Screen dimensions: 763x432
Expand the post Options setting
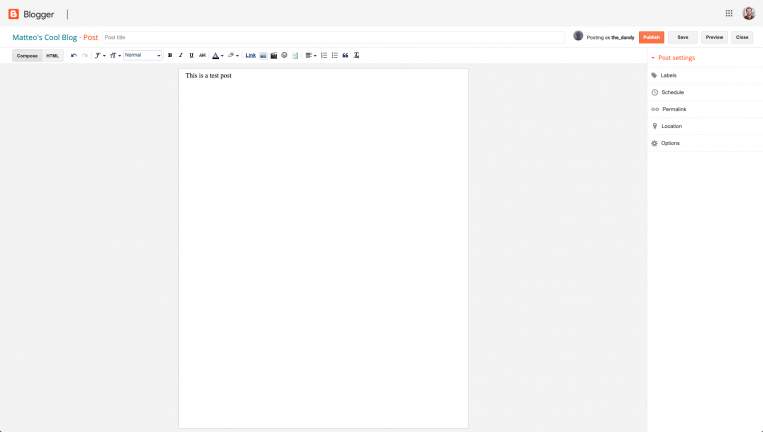coord(705,143)
